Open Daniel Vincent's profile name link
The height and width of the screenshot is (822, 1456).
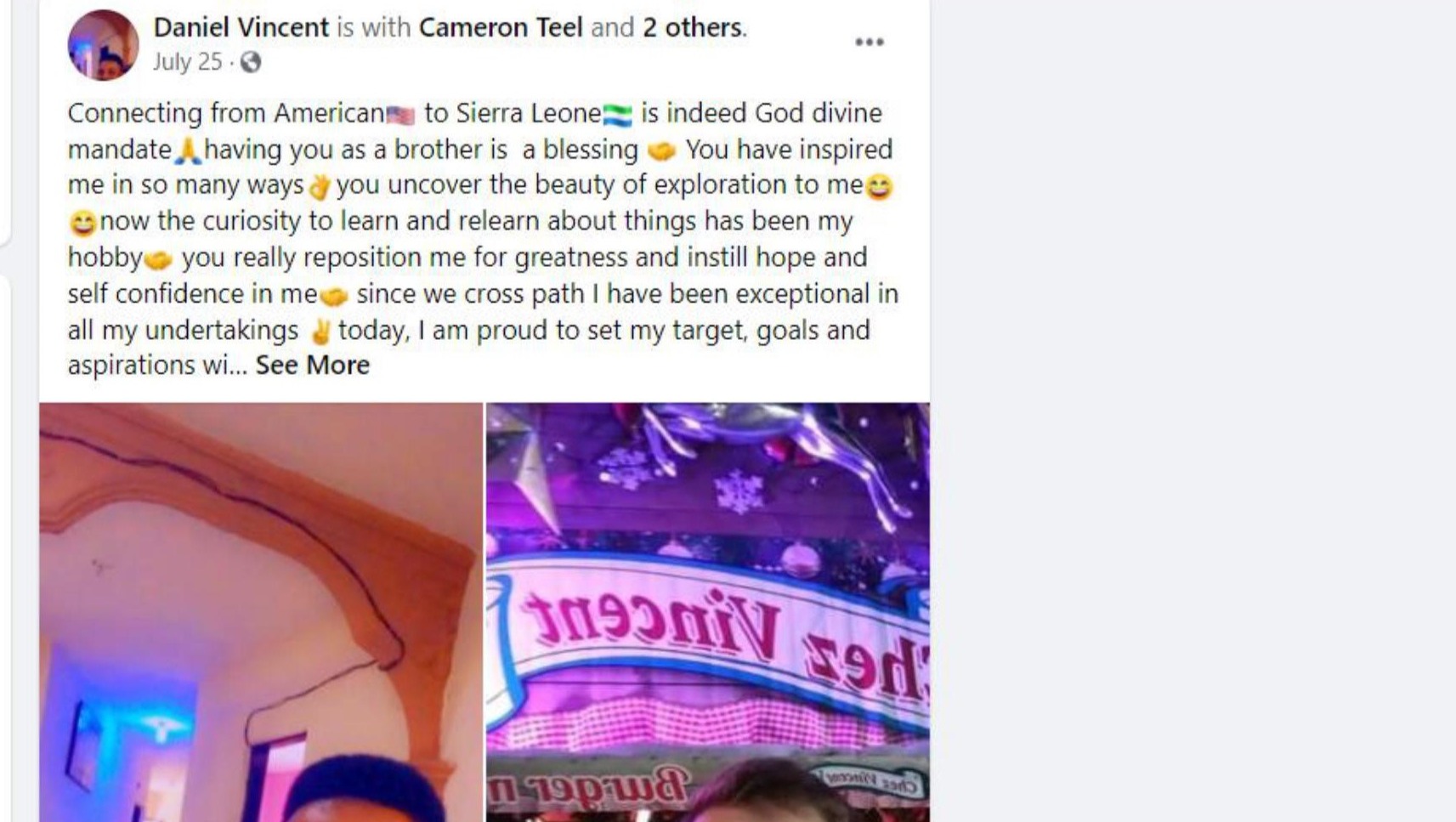tap(241, 27)
